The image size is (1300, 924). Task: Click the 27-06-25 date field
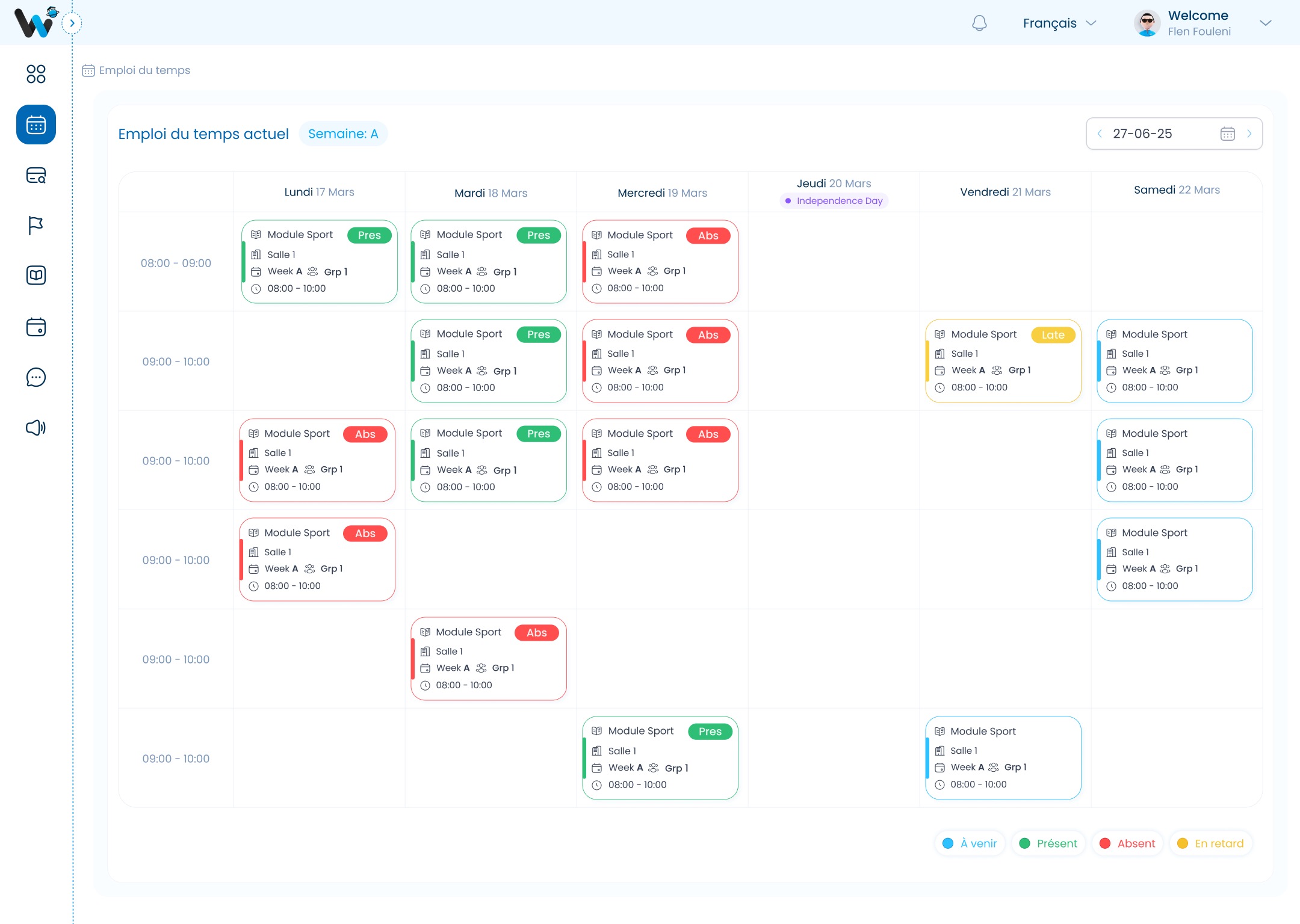(x=1174, y=134)
